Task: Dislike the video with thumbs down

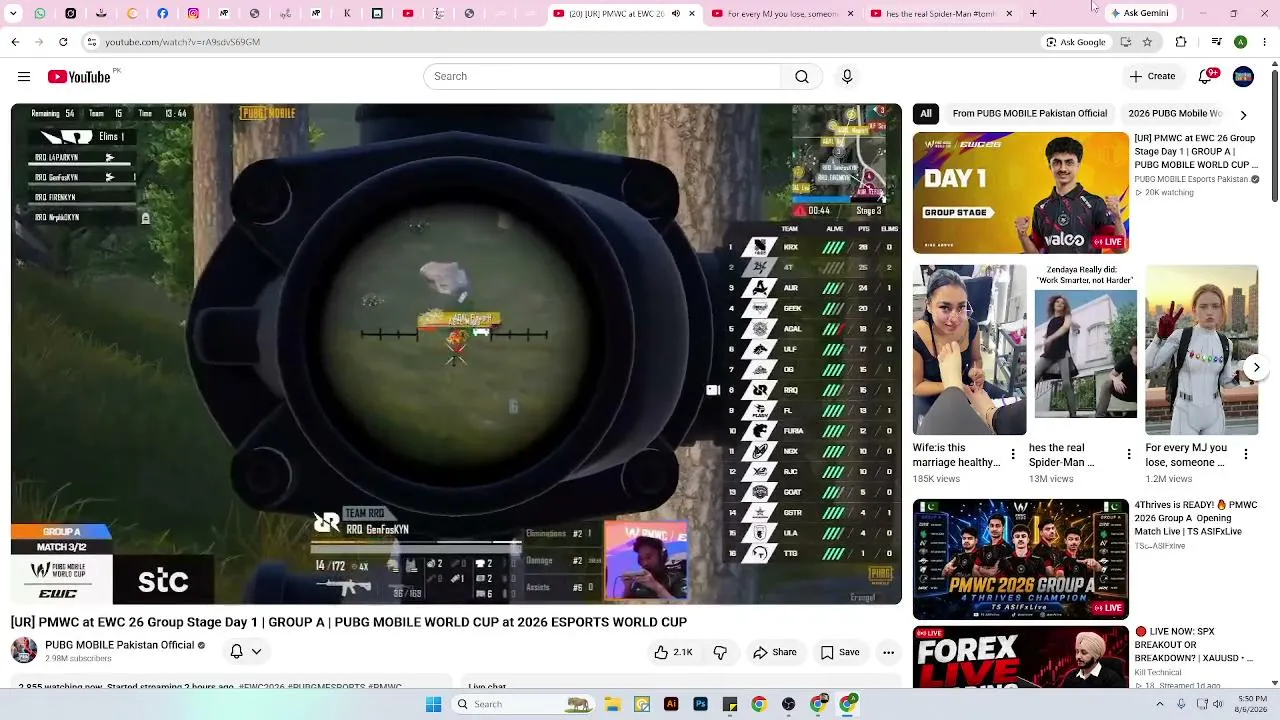Action: (x=720, y=652)
